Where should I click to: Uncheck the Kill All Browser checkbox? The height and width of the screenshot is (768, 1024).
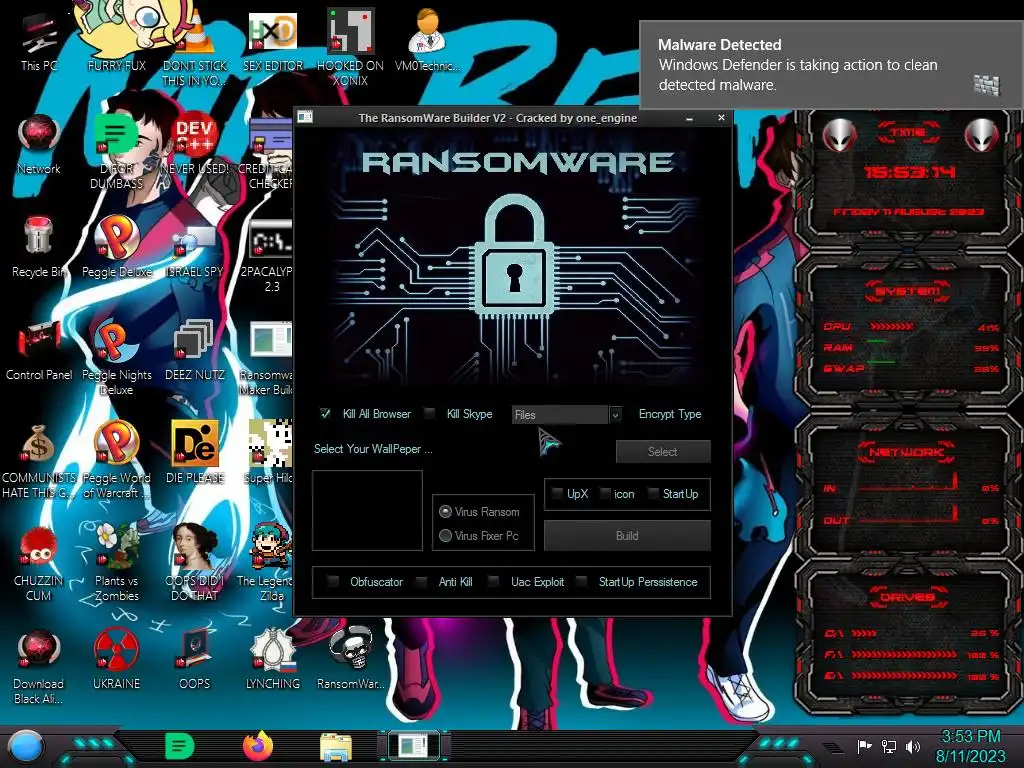(x=325, y=413)
